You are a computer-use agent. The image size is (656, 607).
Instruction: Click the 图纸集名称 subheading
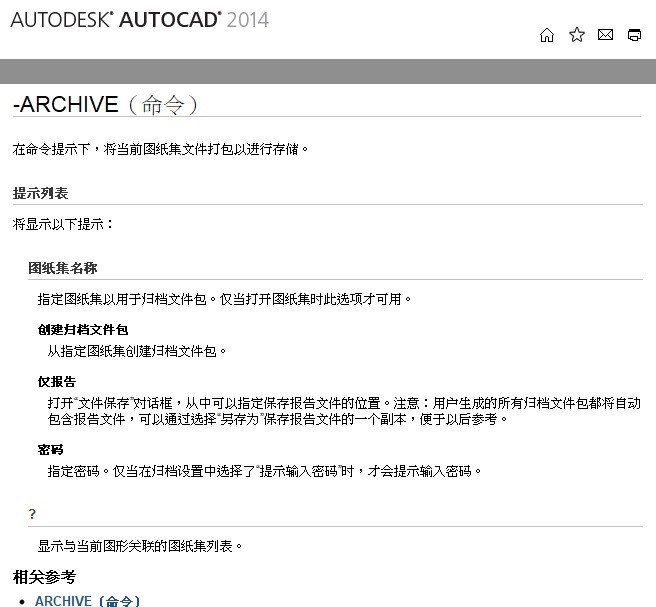(63, 268)
